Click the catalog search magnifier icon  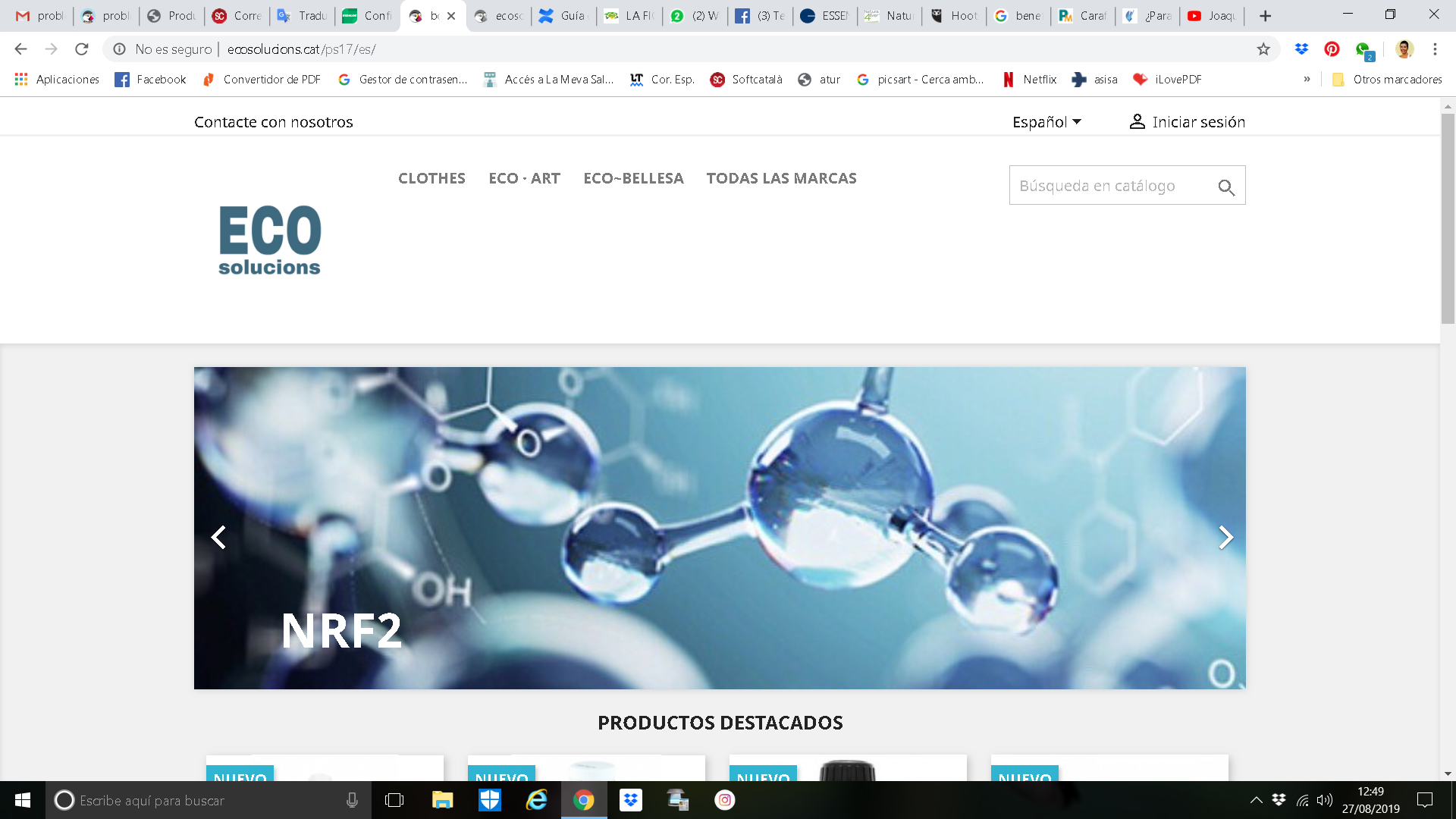pyautogui.click(x=1225, y=187)
